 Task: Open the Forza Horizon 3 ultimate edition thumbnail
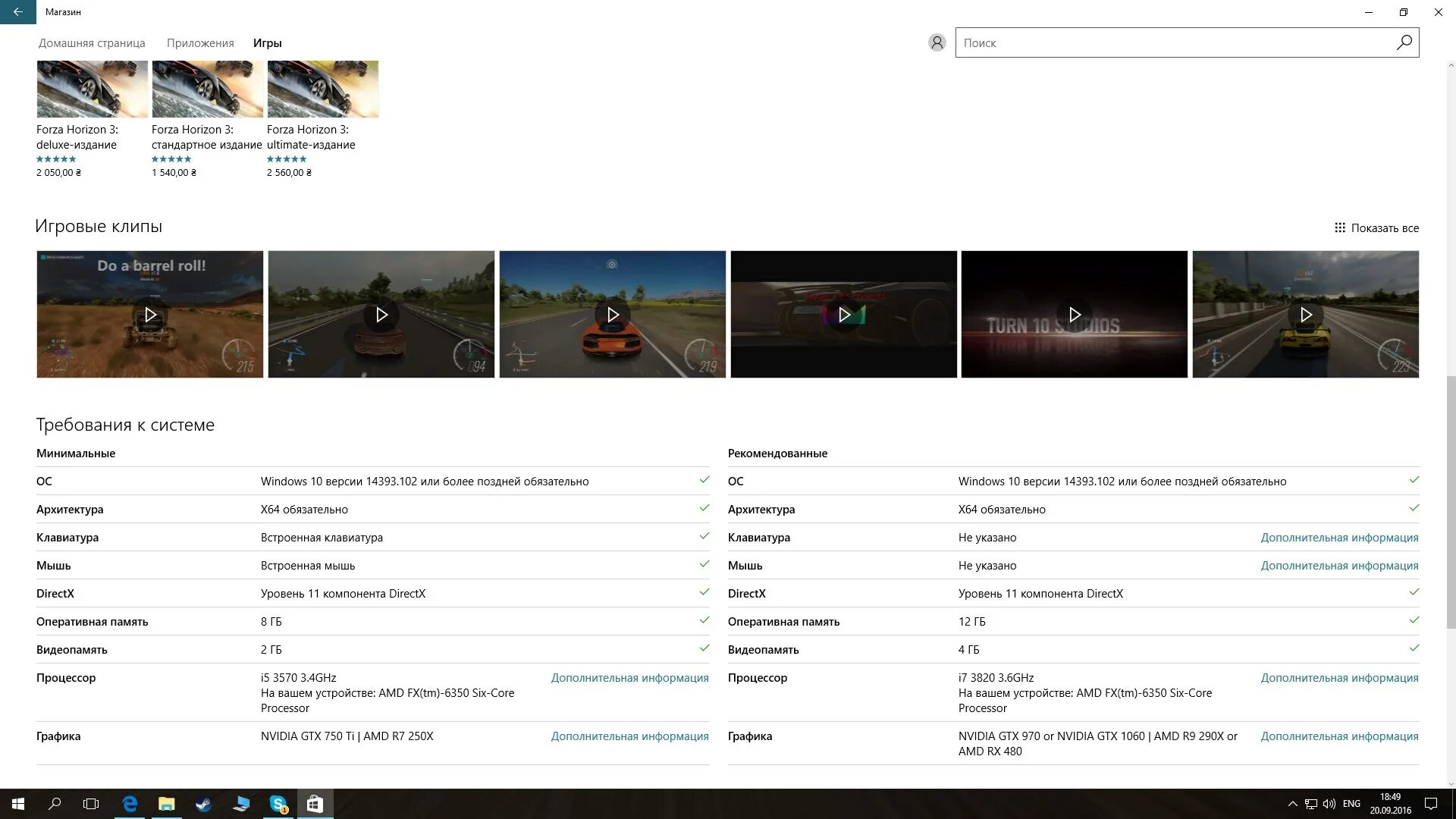tap(323, 89)
